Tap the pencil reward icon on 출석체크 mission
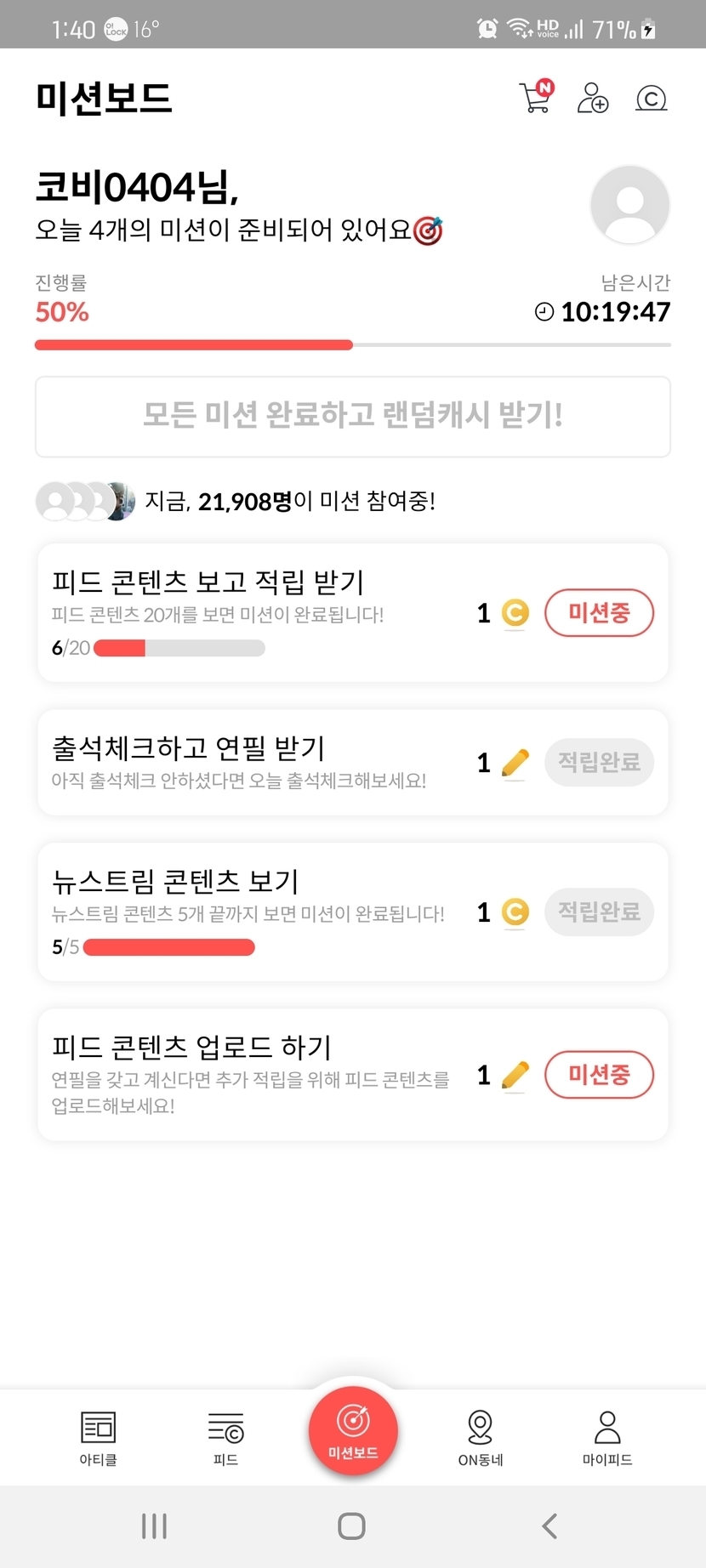Viewport: 706px width, 1568px height. (x=515, y=763)
